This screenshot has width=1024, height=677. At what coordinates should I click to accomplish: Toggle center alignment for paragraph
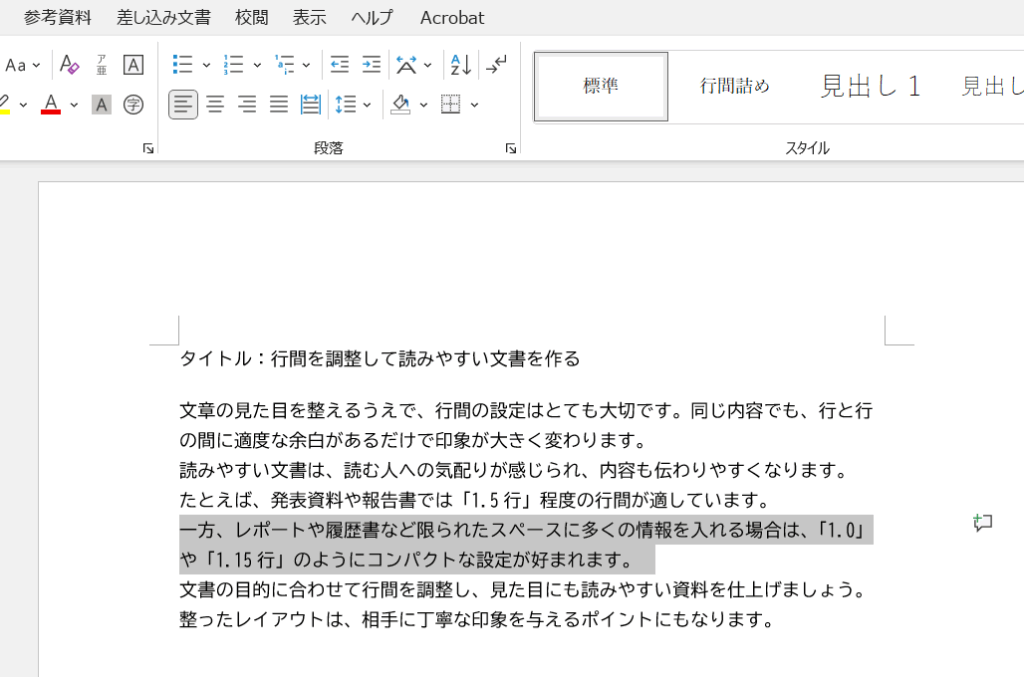coord(215,104)
